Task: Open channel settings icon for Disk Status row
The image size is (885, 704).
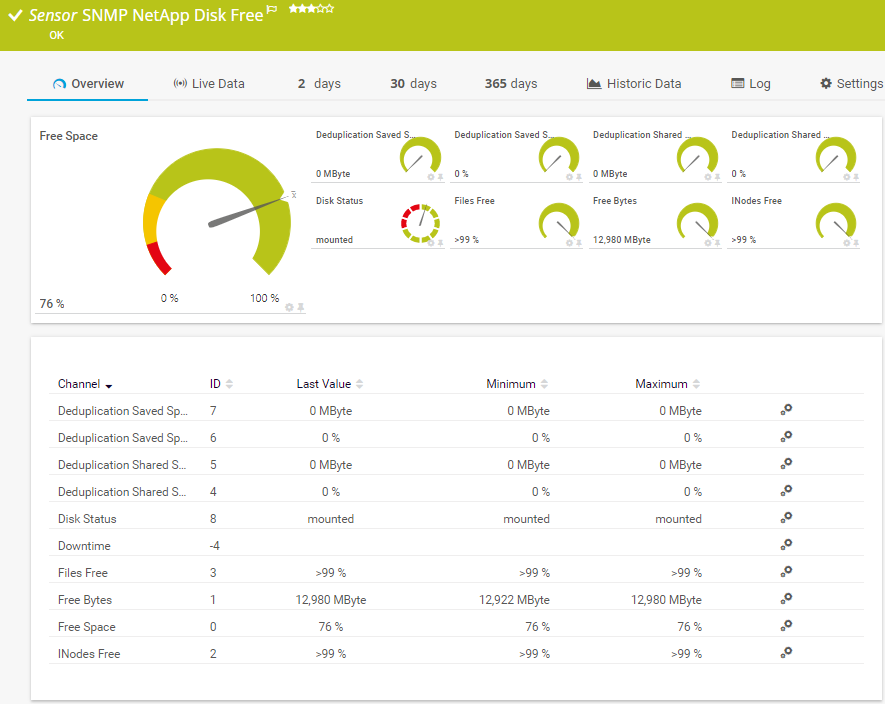Action: 787,518
